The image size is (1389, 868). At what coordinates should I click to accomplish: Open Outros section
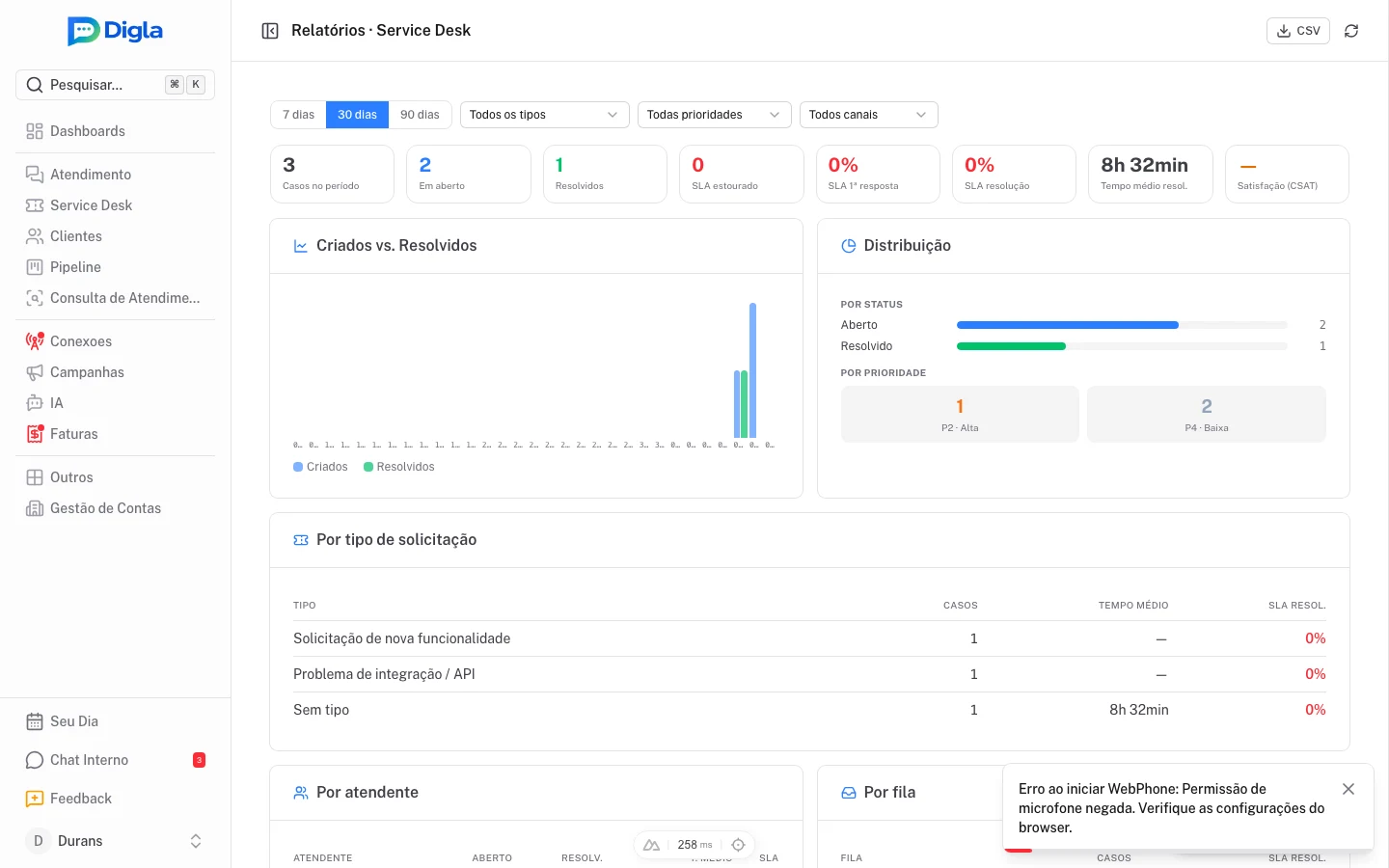coord(115,477)
